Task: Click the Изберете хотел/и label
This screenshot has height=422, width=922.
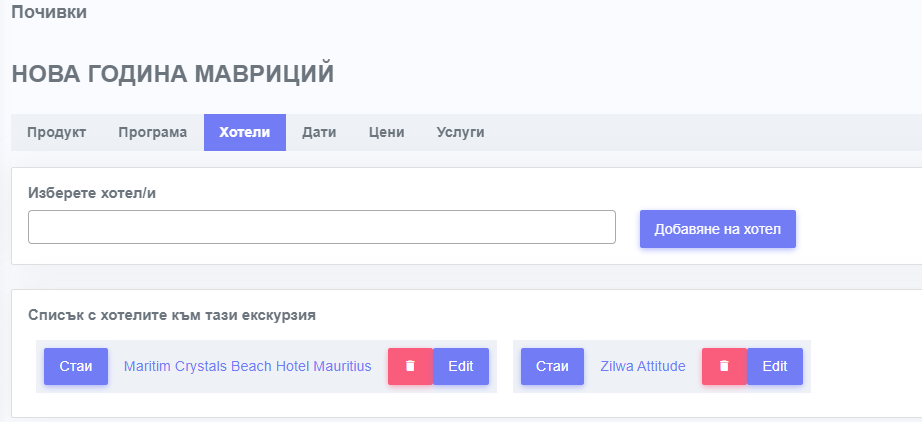Action: point(92,192)
